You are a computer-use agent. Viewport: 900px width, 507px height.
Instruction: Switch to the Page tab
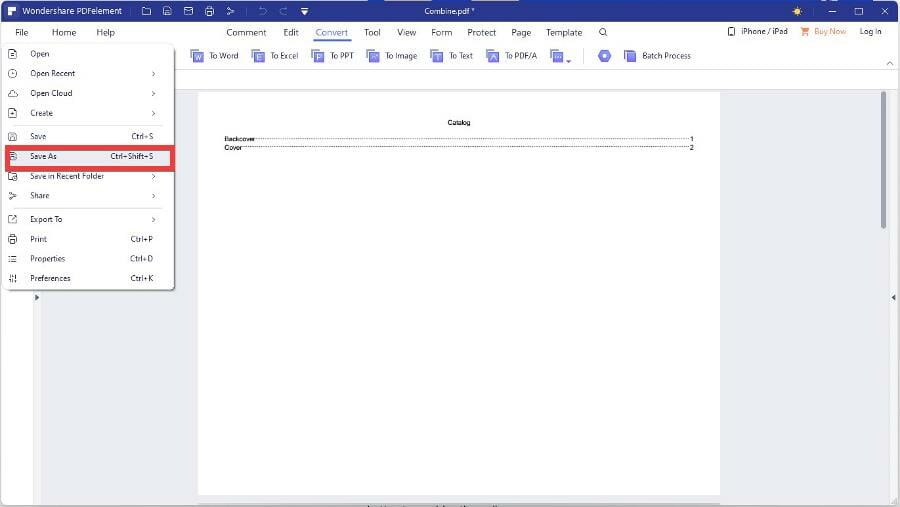[x=521, y=32]
